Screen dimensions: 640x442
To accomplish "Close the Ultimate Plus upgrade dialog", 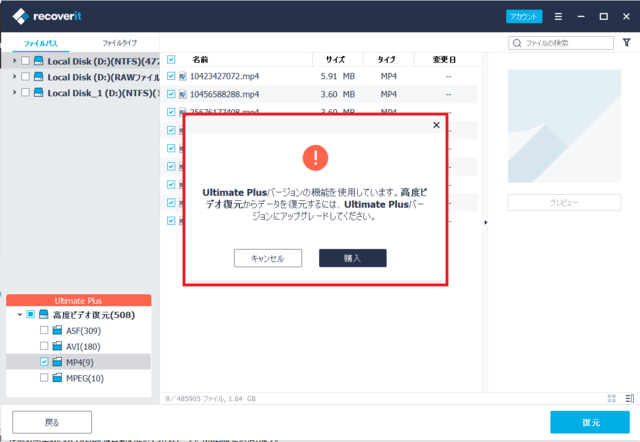I will [436, 125].
